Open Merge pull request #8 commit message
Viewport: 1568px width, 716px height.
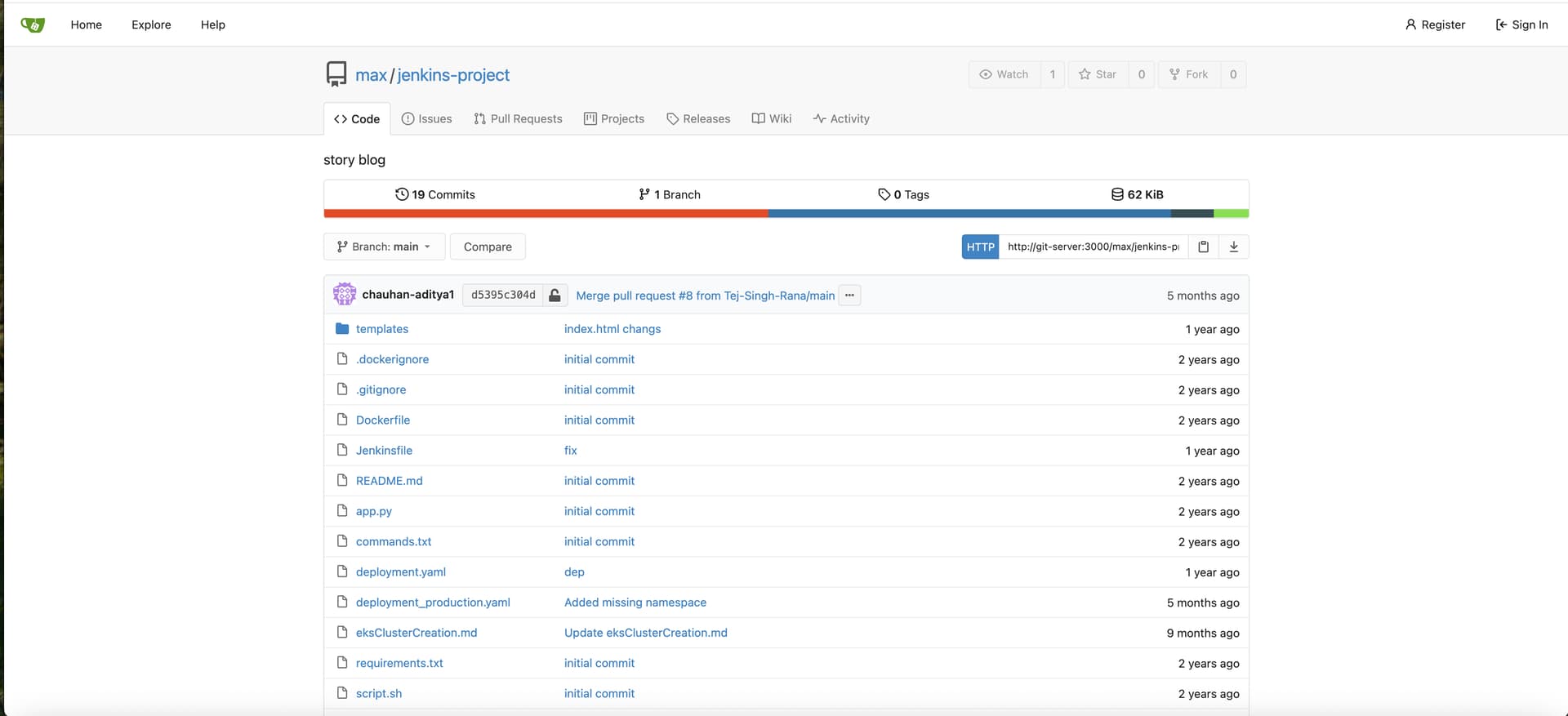click(706, 296)
